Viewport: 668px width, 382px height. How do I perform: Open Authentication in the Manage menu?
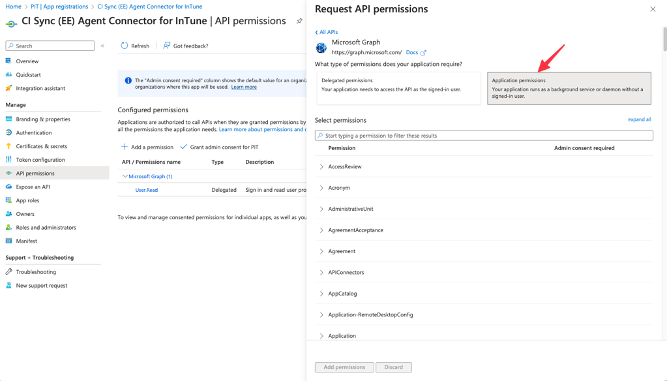(34, 132)
